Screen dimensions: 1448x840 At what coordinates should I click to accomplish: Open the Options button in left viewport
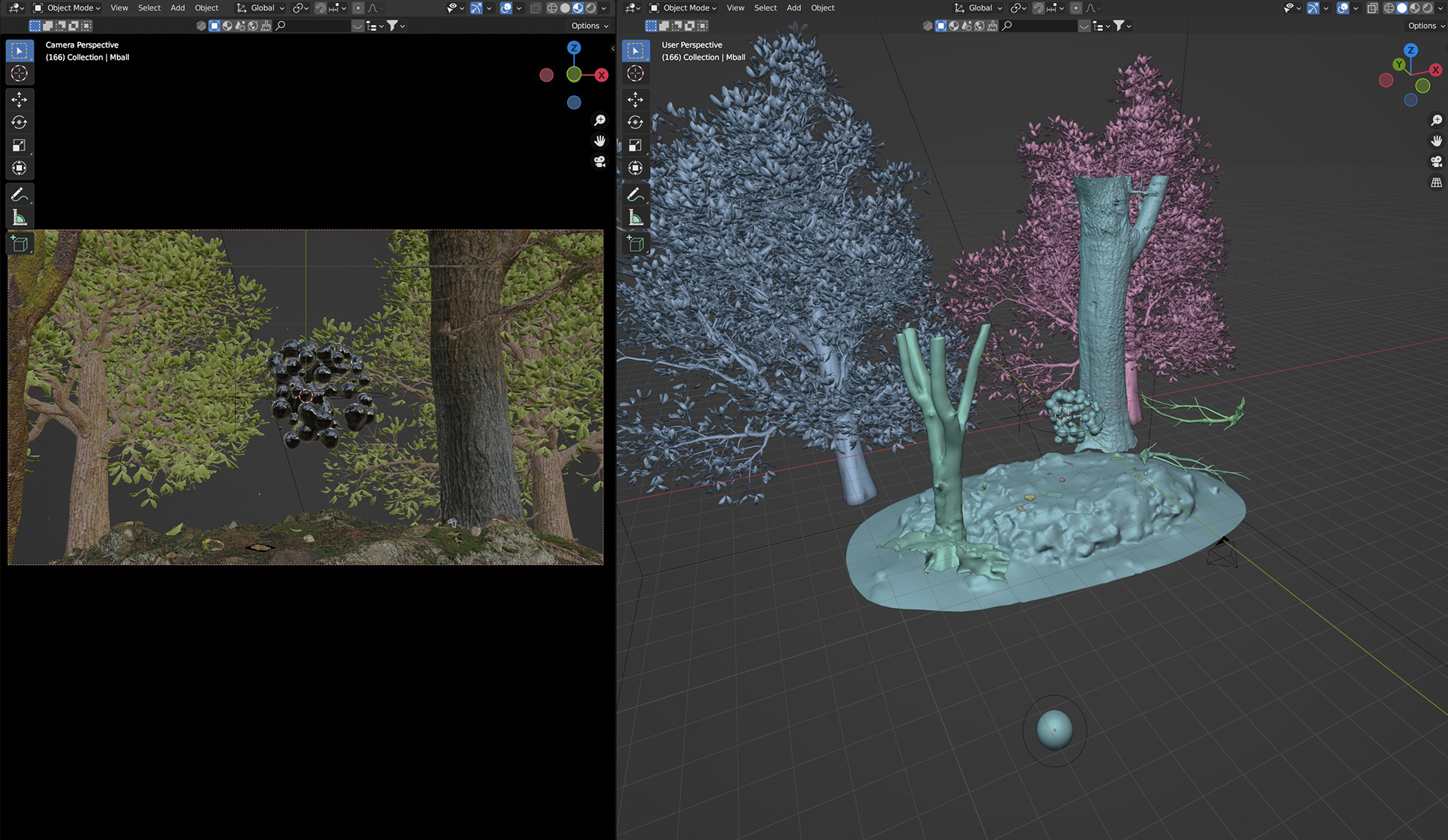pos(589,26)
